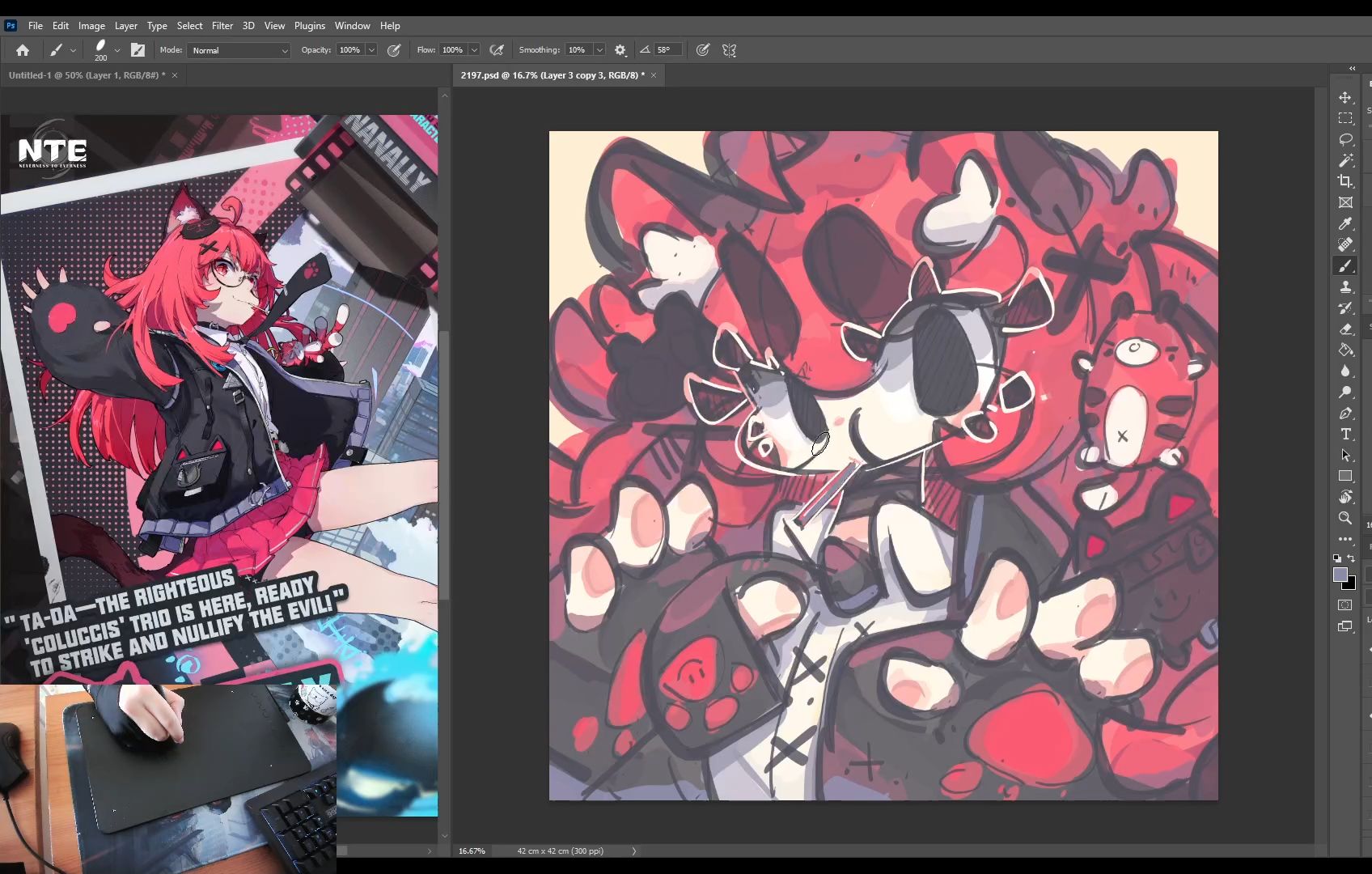Open the Brush Preset picker dropdown

pos(117,50)
